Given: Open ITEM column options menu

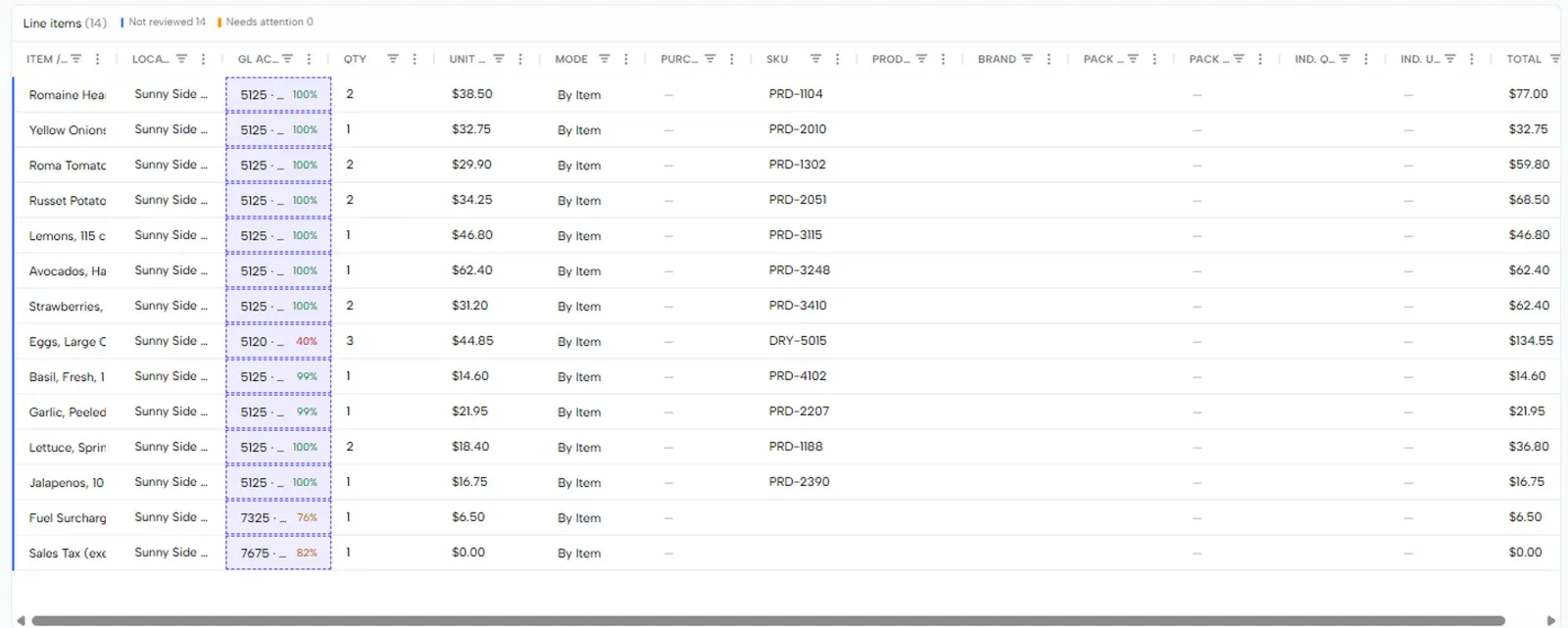Looking at the screenshot, I should [x=97, y=59].
